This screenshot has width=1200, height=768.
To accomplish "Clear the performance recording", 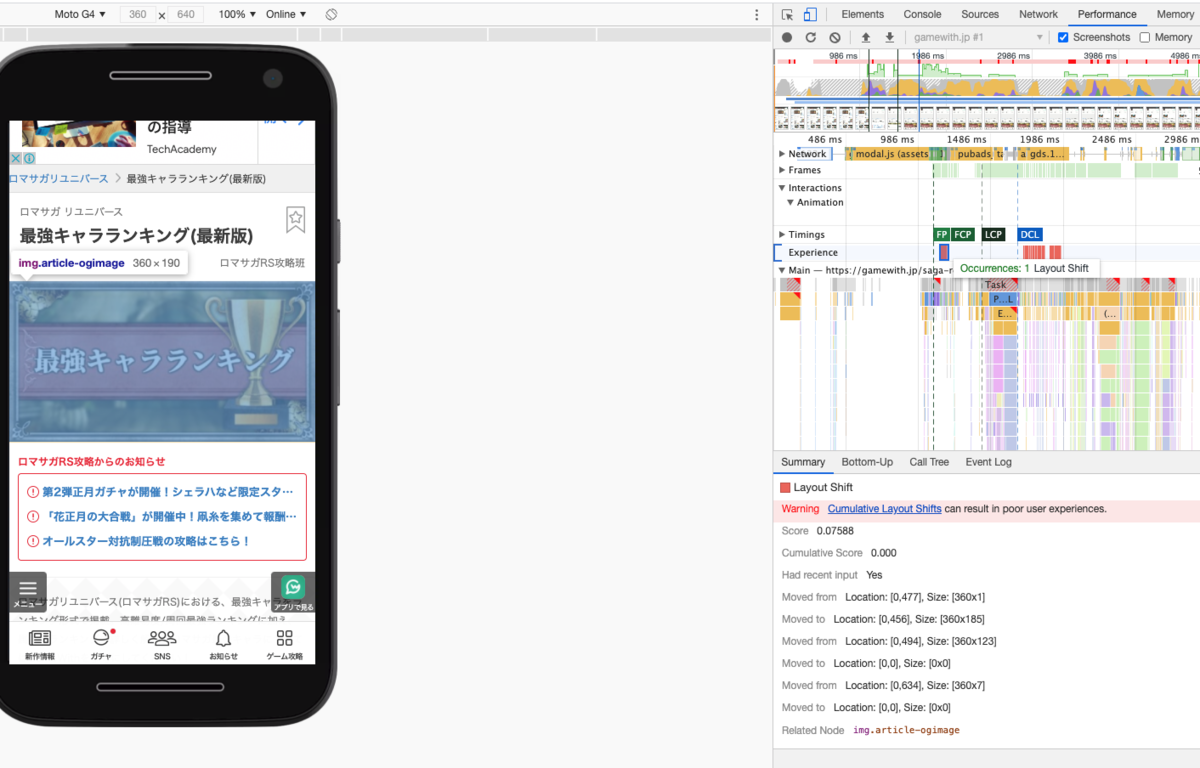I will point(834,37).
